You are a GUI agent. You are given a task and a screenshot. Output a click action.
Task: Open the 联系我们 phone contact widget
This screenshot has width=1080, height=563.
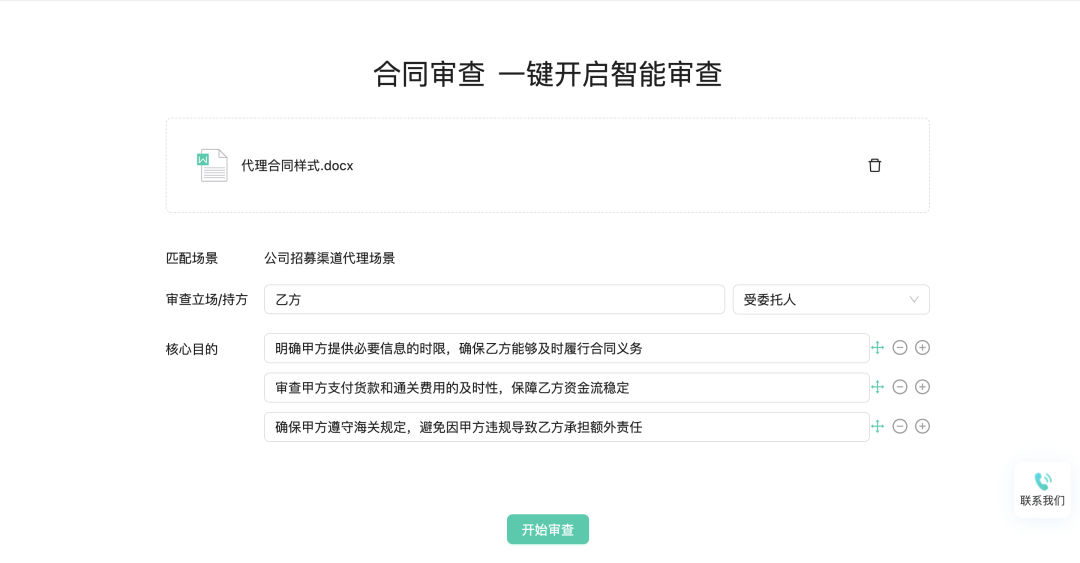pos(1042,489)
